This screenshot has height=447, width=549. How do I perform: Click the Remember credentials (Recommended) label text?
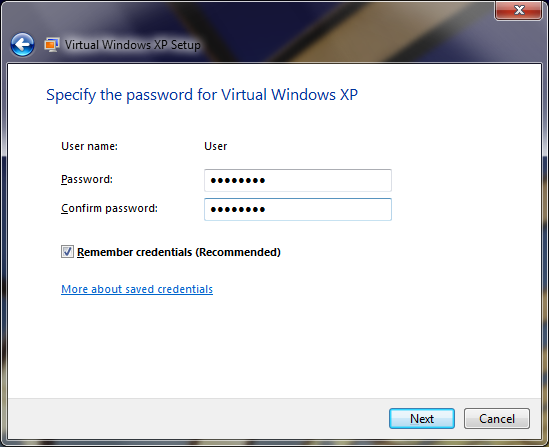179,252
